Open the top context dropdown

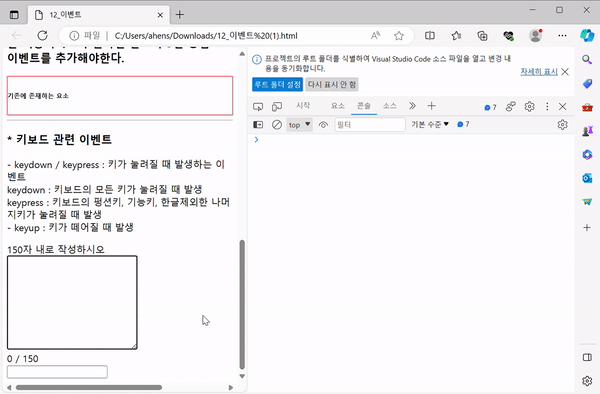pyautogui.click(x=299, y=125)
